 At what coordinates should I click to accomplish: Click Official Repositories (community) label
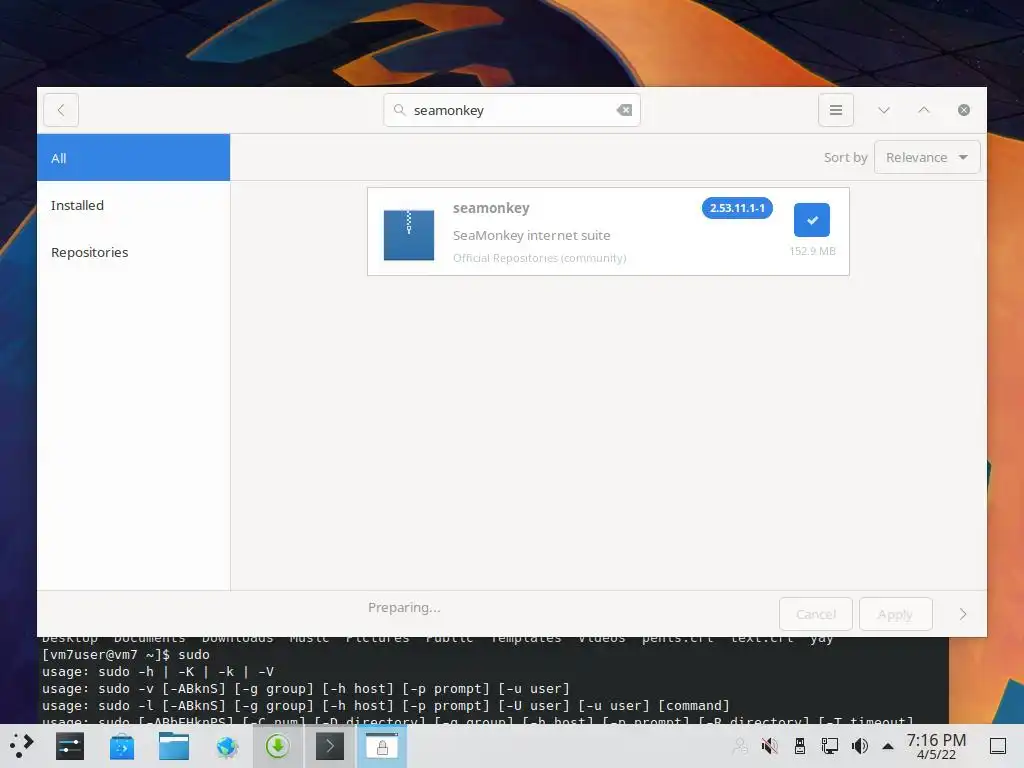point(539,258)
